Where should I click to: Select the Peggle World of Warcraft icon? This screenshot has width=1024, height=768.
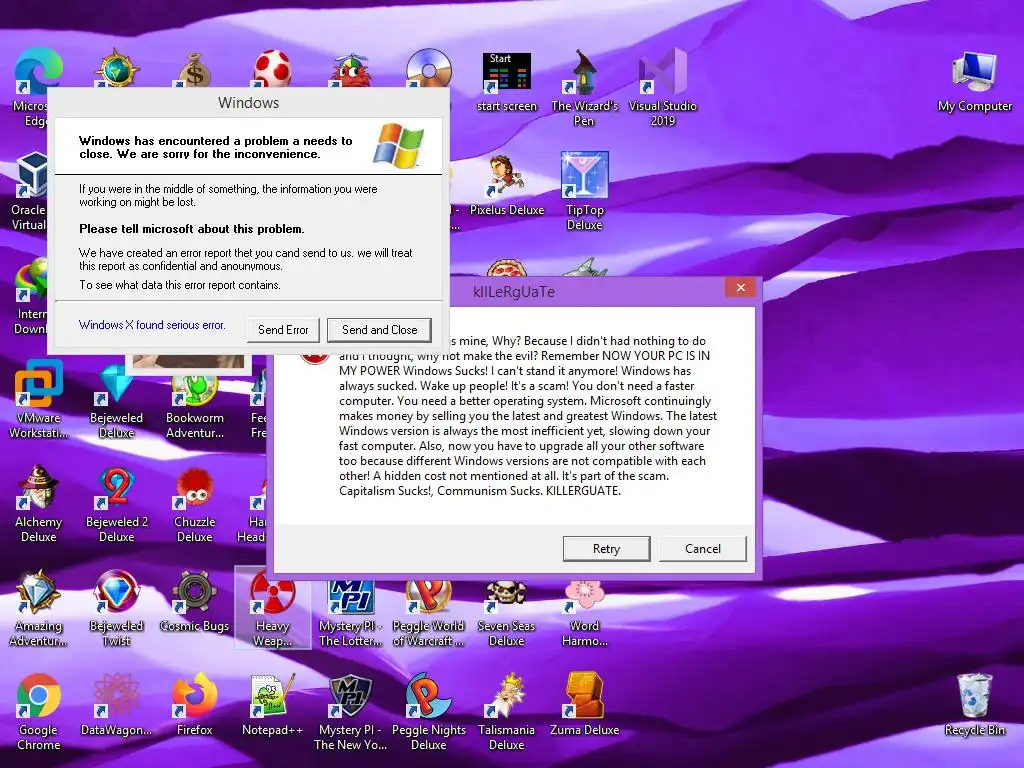tap(428, 612)
